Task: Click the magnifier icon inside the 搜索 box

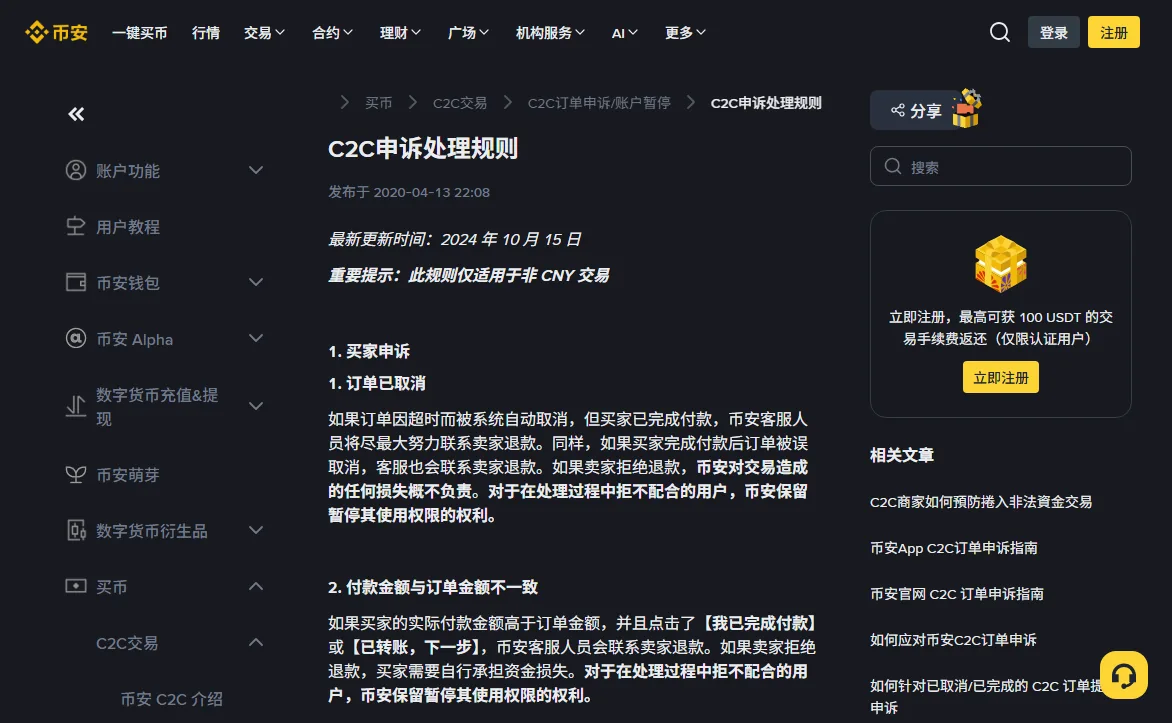Action: pos(892,166)
